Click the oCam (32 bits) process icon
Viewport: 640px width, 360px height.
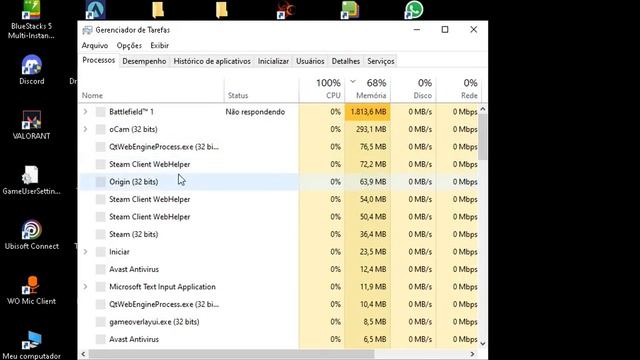point(100,129)
